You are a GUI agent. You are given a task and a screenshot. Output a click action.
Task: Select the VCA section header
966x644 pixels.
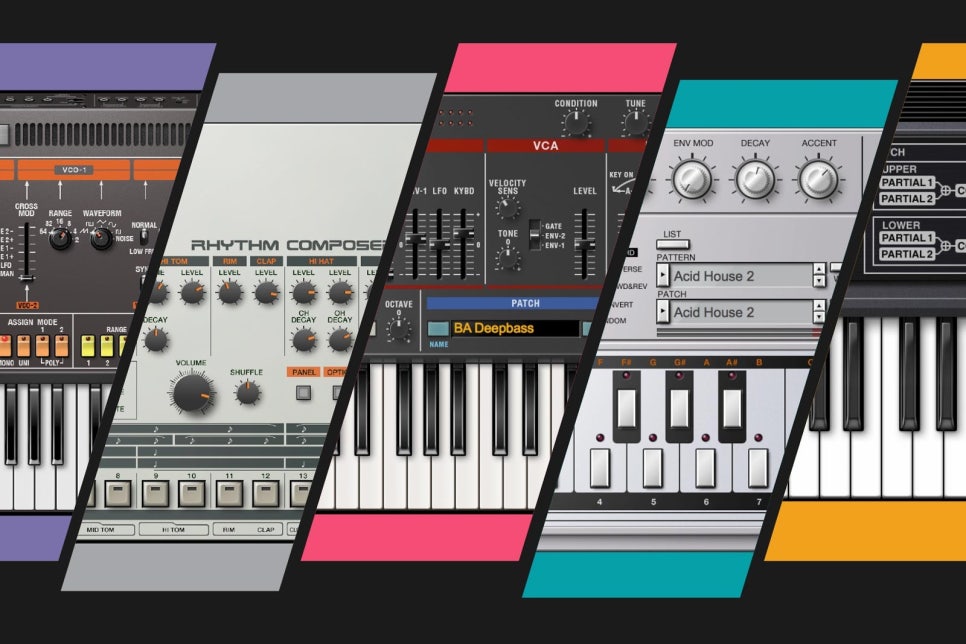[x=545, y=146]
